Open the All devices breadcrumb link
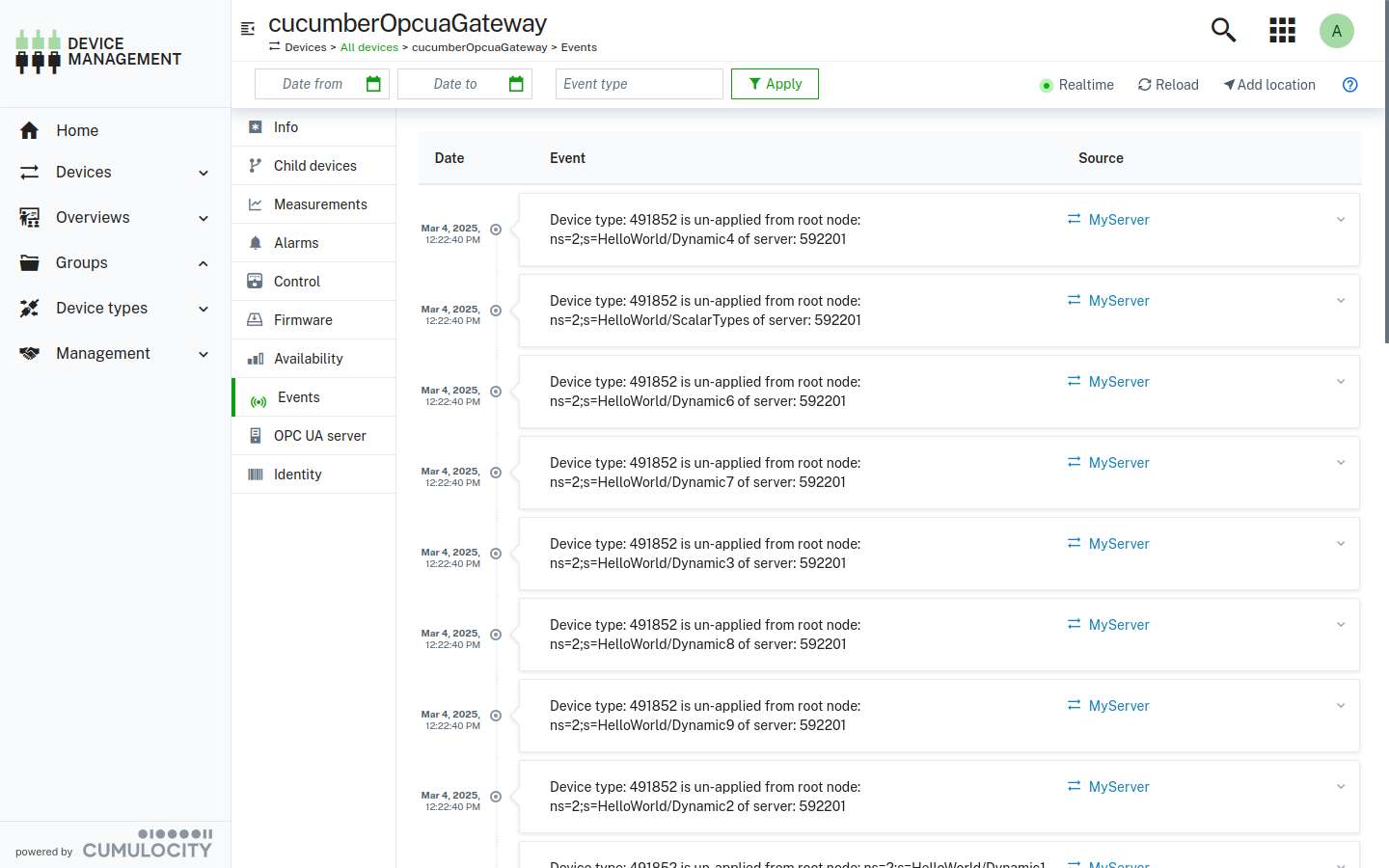Image resolution: width=1389 pixels, height=868 pixels. point(369,46)
